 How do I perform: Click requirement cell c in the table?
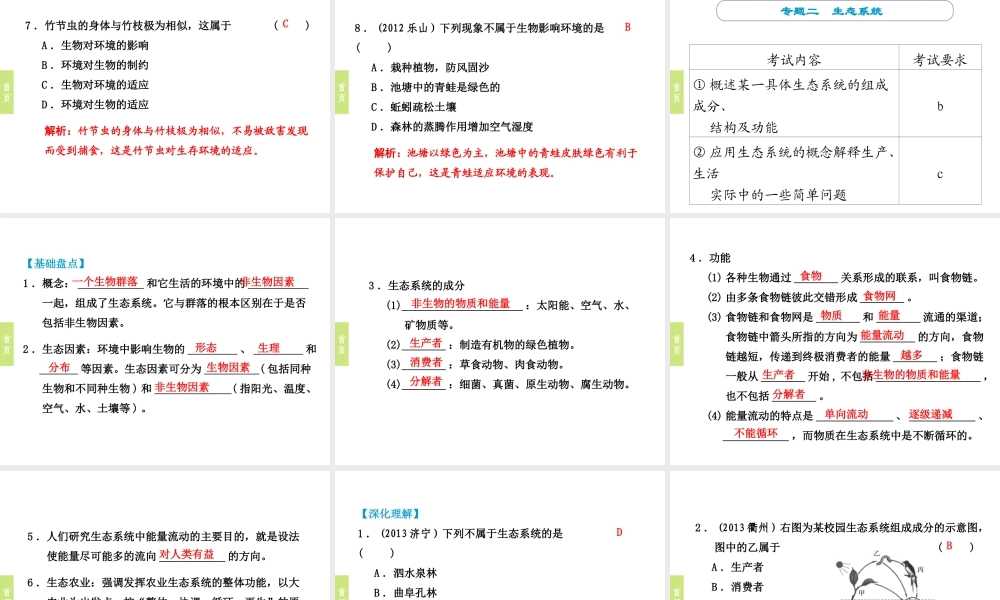pyautogui.click(x=940, y=174)
